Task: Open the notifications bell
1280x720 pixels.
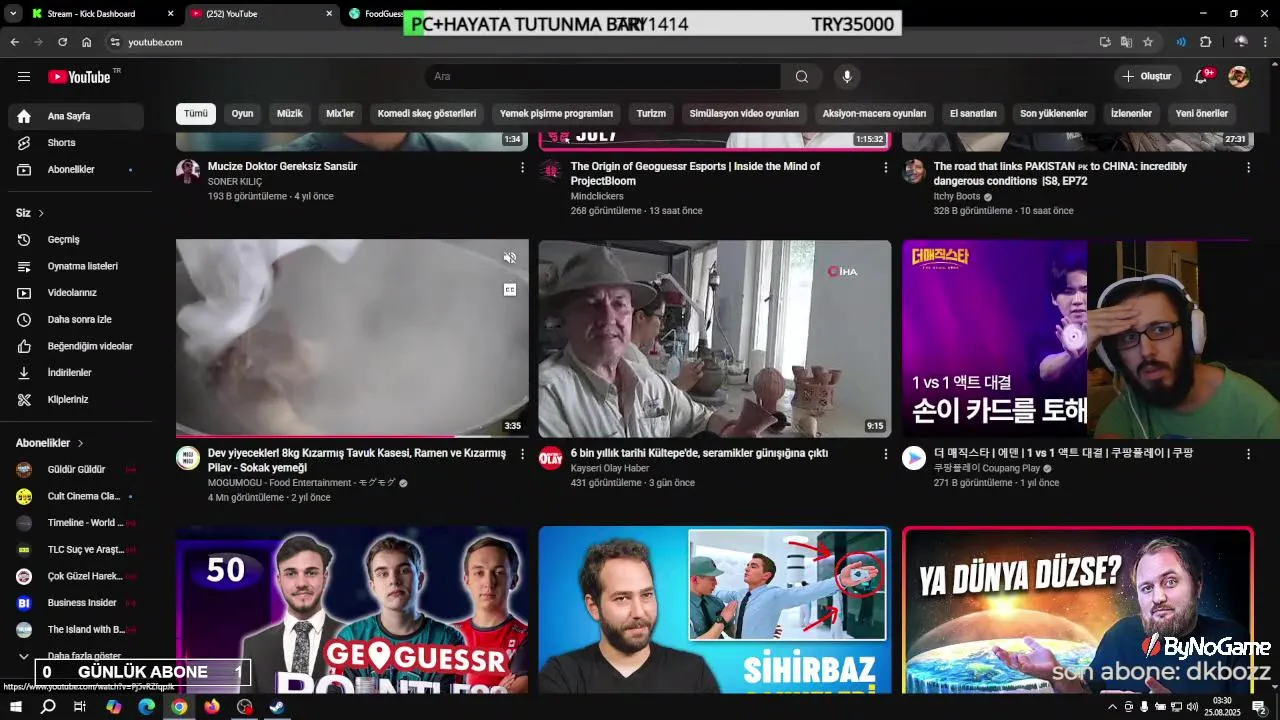Action: pos(1202,77)
